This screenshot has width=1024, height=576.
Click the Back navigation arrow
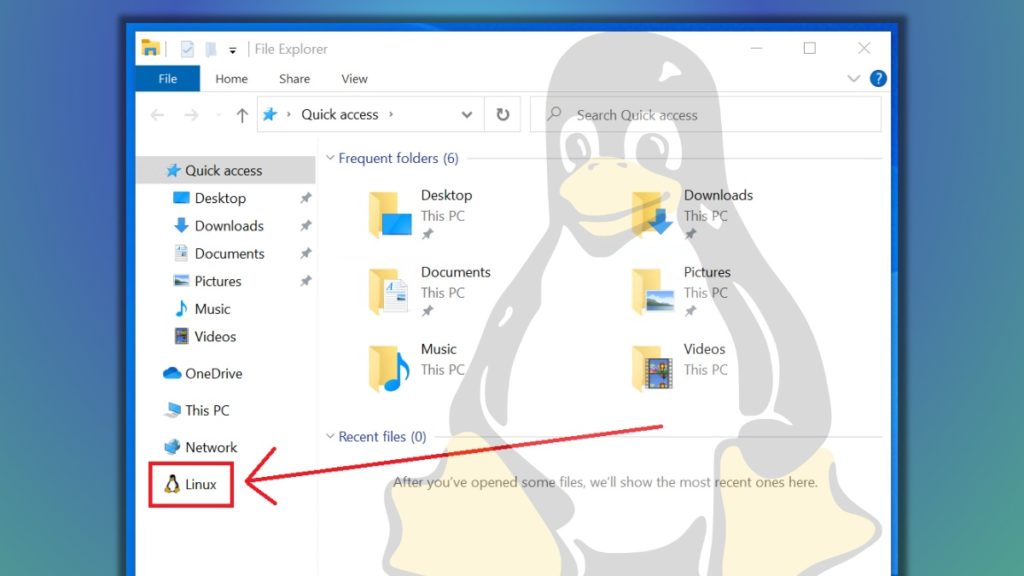pyautogui.click(x=157, y=114)
